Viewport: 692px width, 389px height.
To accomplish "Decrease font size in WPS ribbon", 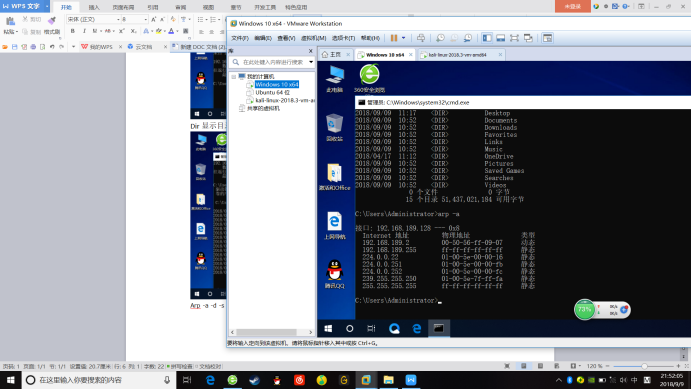I will 162,19.
